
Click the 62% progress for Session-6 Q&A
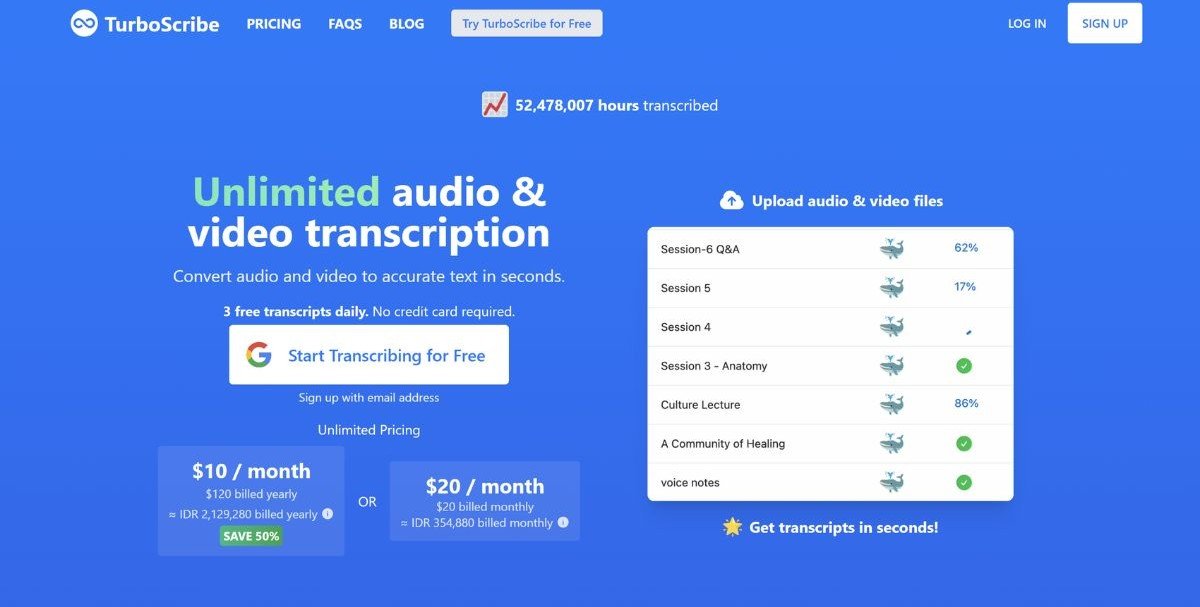[966, 247]
